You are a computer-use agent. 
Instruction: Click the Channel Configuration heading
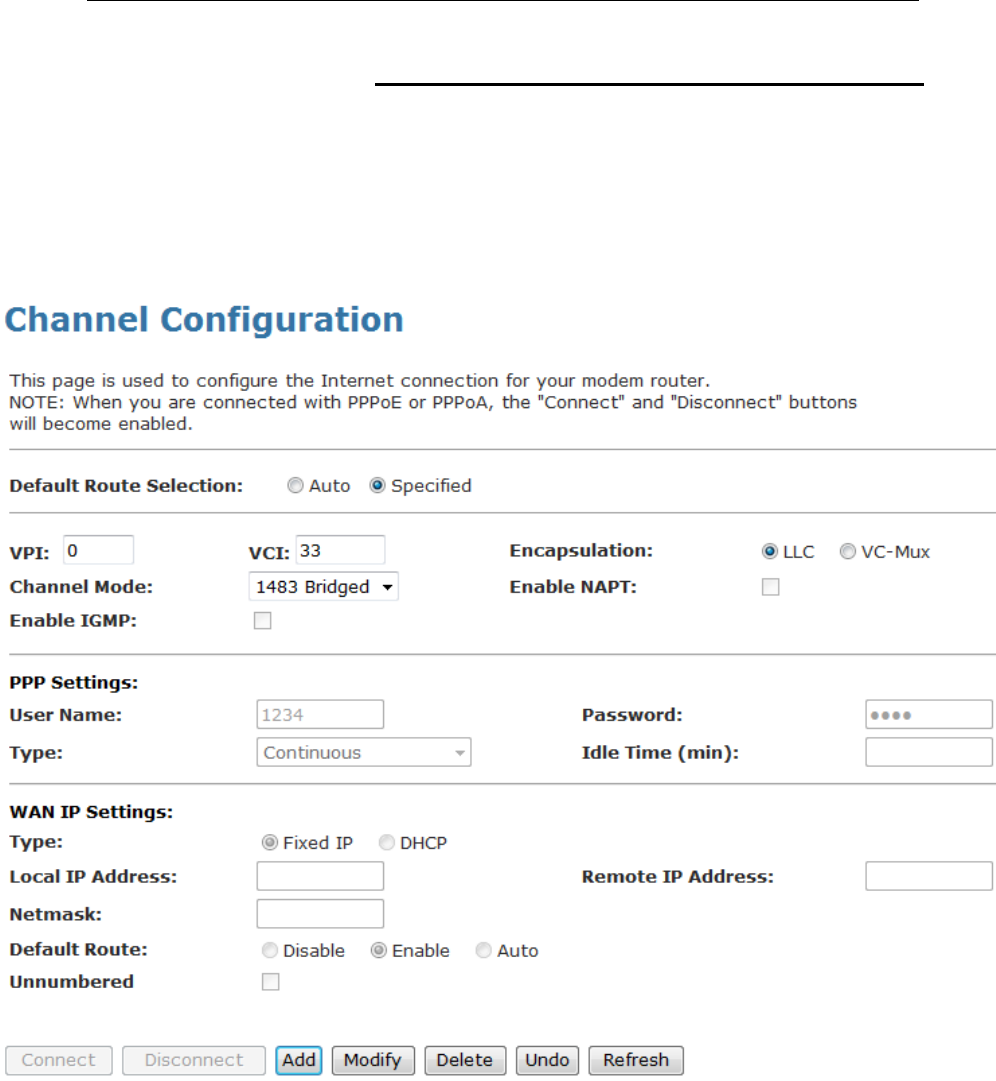click(x=204, y=320)
